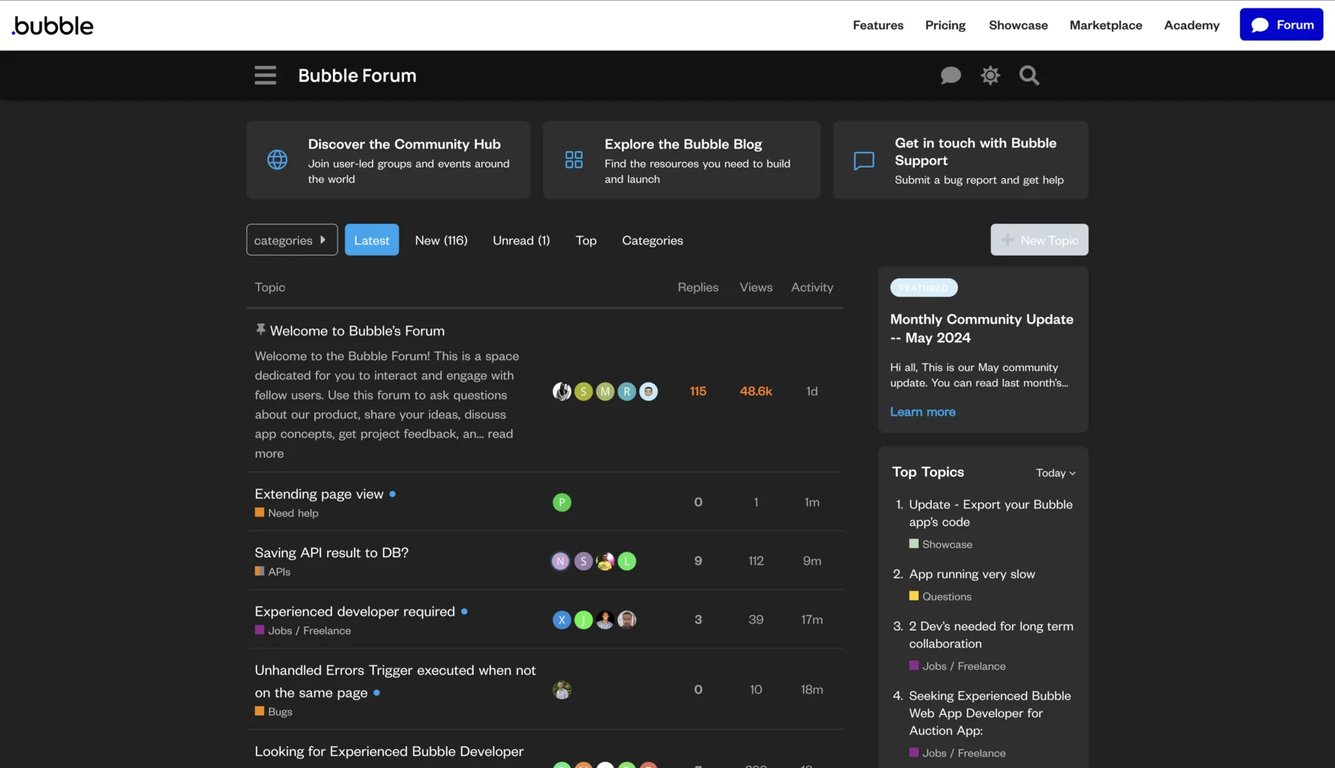Screen dimensions: 1335x768
Task: Open the chat bubble icon in forum header
Action: pyautogui.click(x=951, y=76)
